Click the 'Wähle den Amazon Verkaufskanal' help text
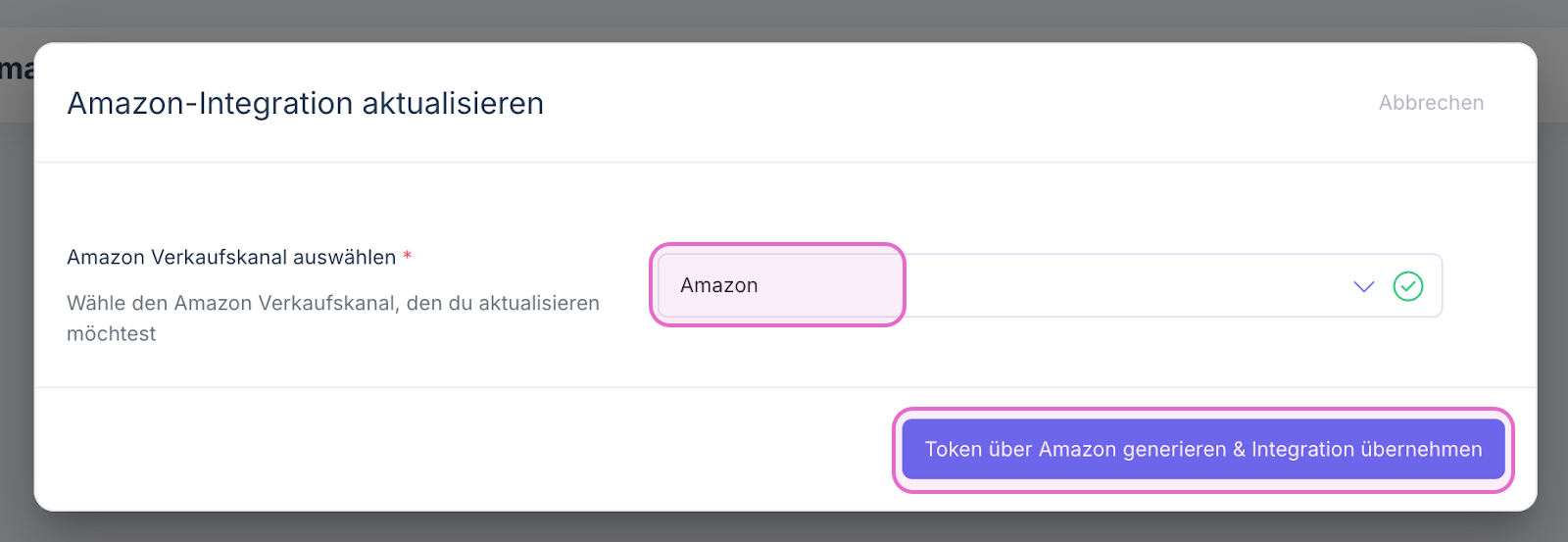 [x=333, y=303]
